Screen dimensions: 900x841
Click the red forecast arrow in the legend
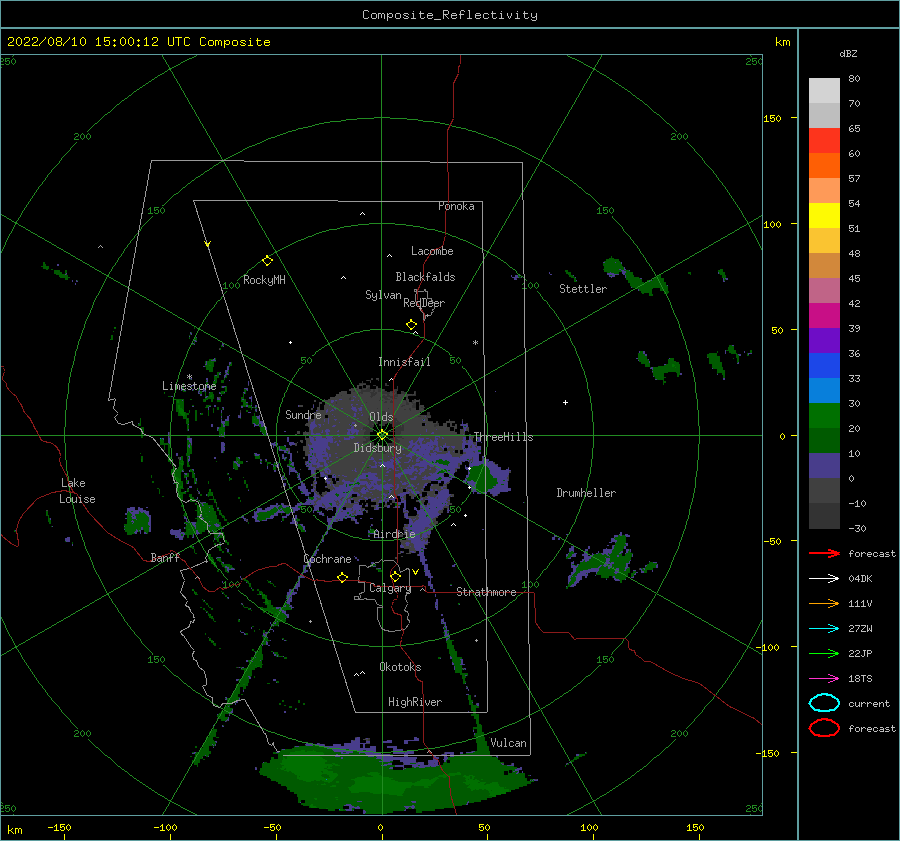coord(824,553)
